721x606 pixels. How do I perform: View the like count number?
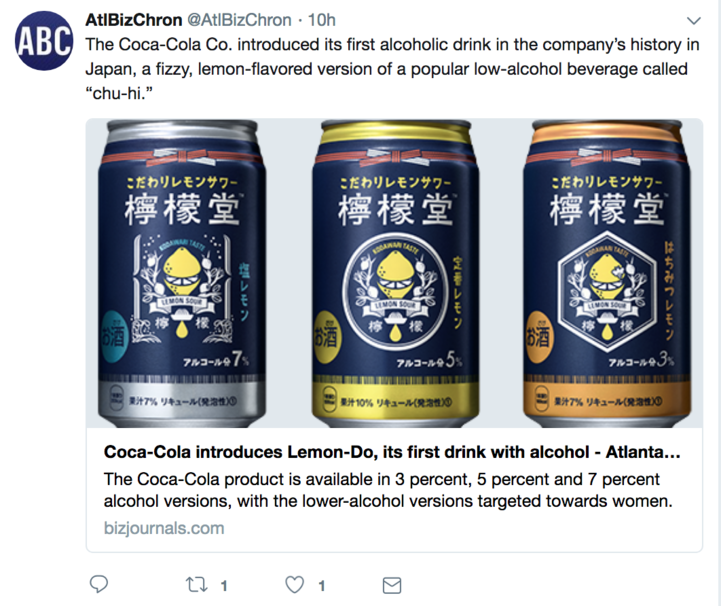click(x=322, y=586)
